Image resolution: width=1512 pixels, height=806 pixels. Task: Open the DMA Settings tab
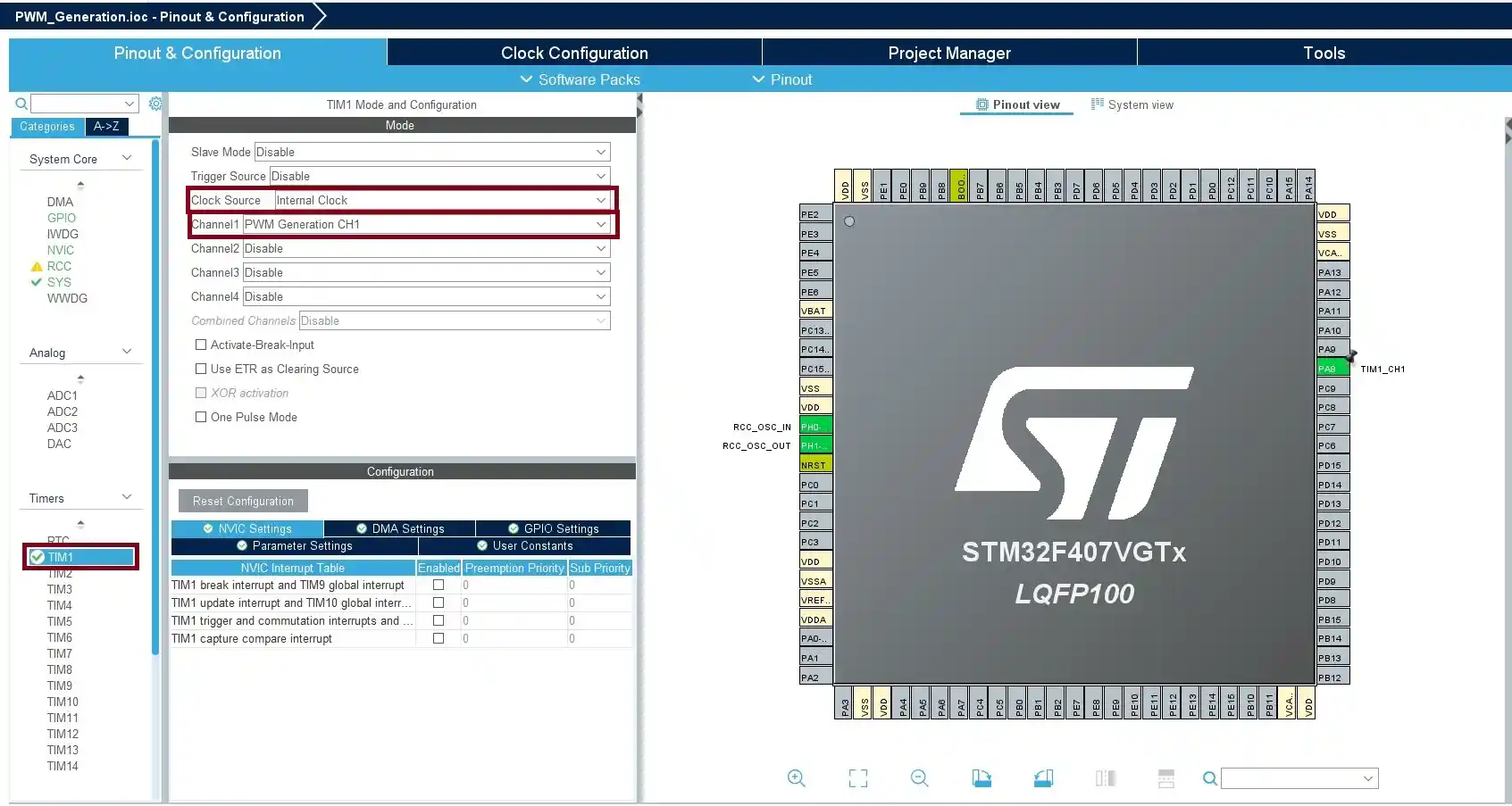click(400, 528)
